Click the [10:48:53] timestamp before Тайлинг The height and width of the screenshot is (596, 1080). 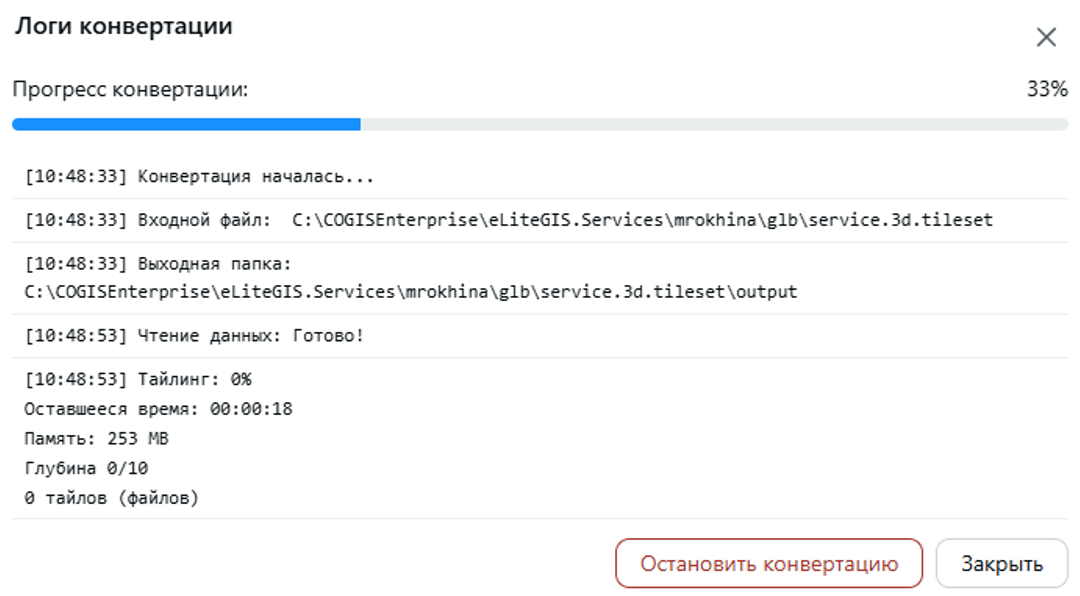pos(76,380)
